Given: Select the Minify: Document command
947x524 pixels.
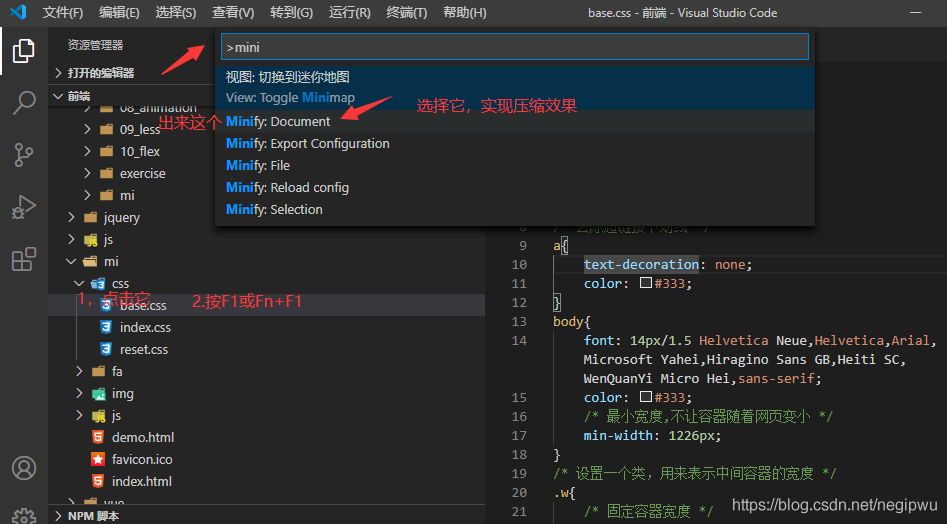Looking at the screenshot, I should pos(515,121).
